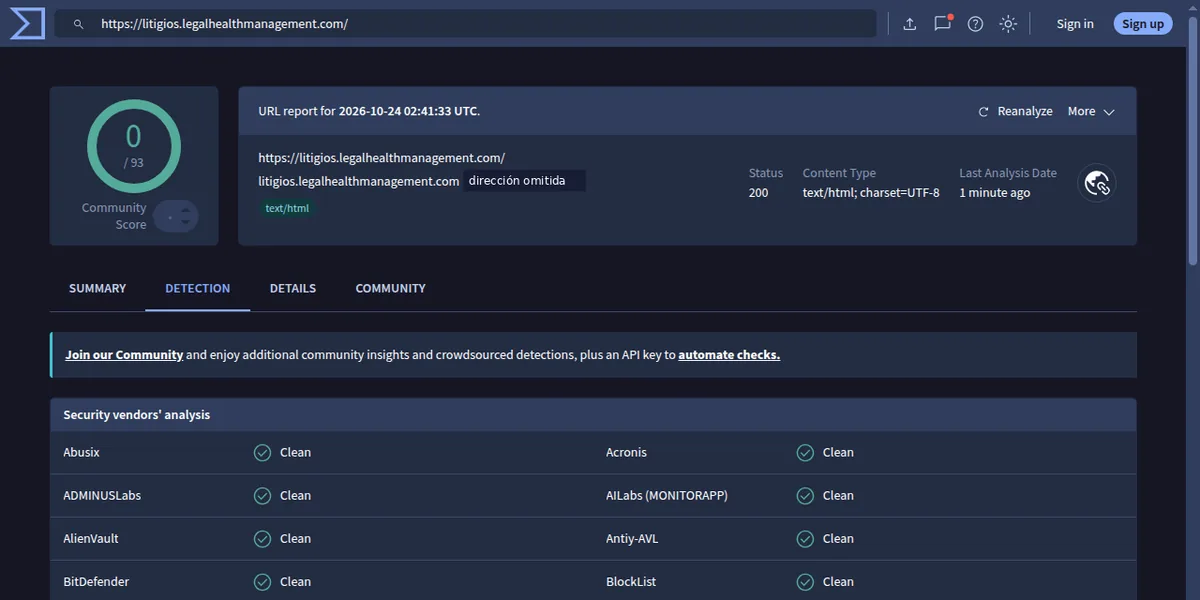Click the "dirección omitida" label
The width and height of the screenshot is (1200, 600).
coord(525,181)
